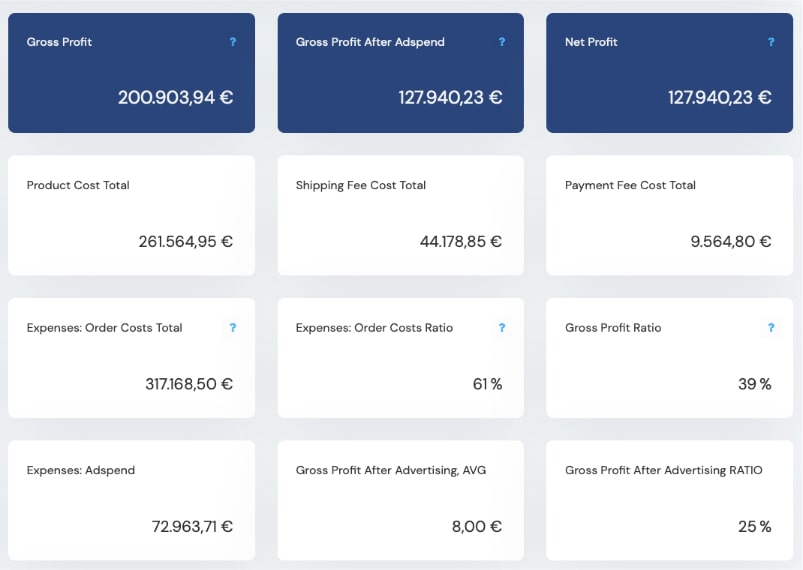The width and height of the screenshot is (803, 570).
Task: Open Payment Fee Cost Total card
Action: coord(669,216)
